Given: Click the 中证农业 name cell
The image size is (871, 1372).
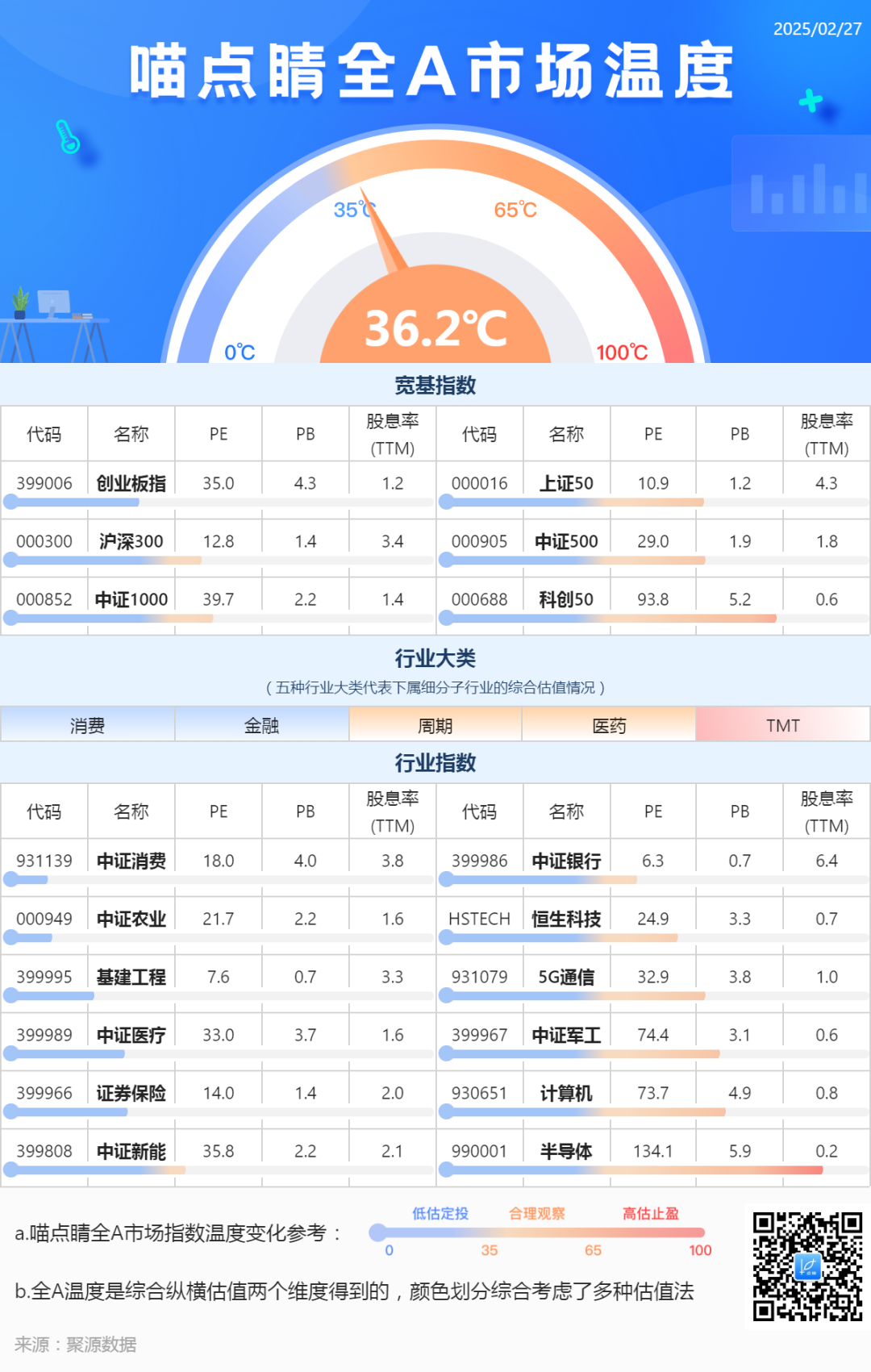Looking at the screenshot, I should [131, 919].
